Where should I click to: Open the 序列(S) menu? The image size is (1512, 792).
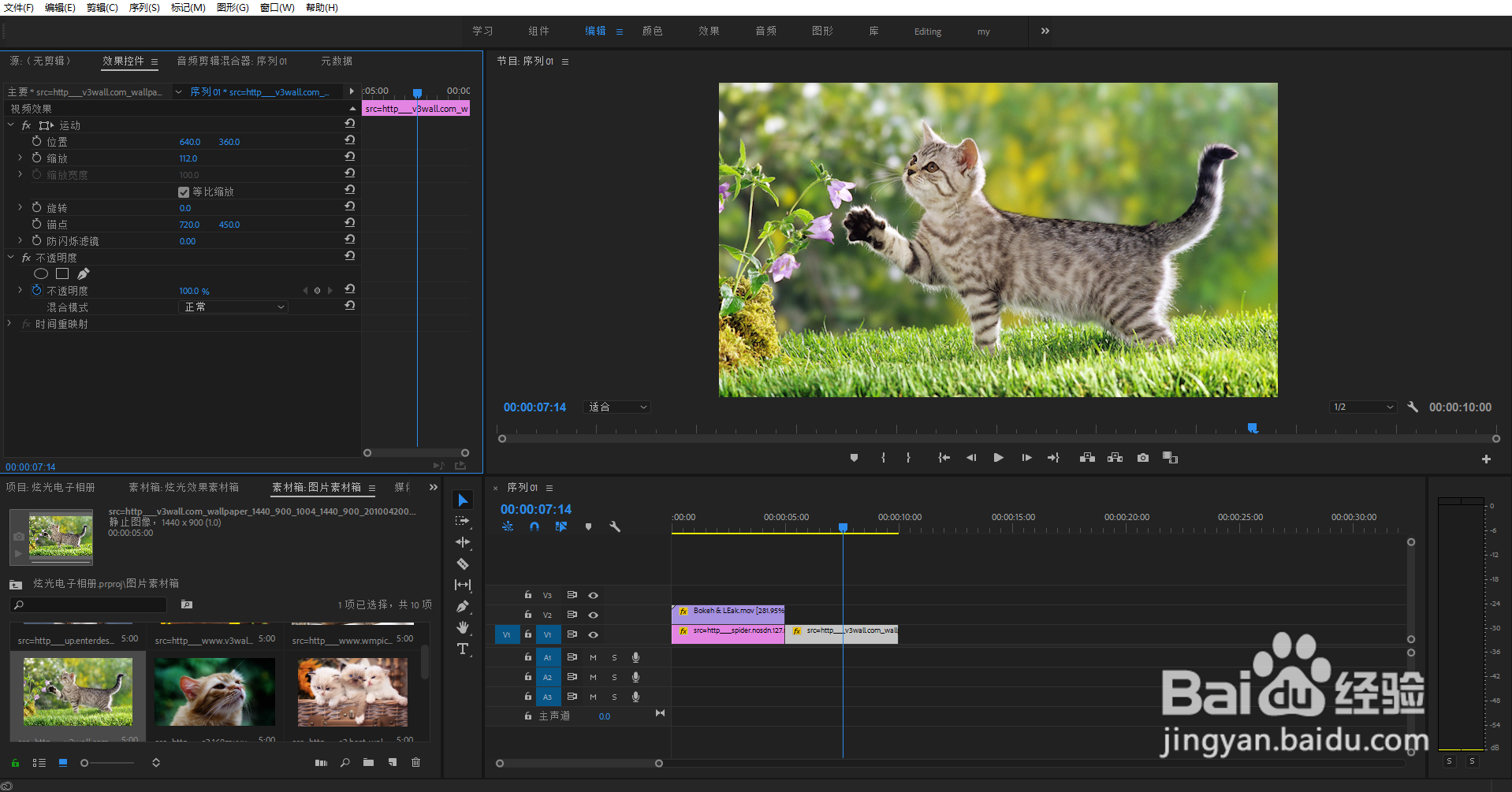click(144, 8)
